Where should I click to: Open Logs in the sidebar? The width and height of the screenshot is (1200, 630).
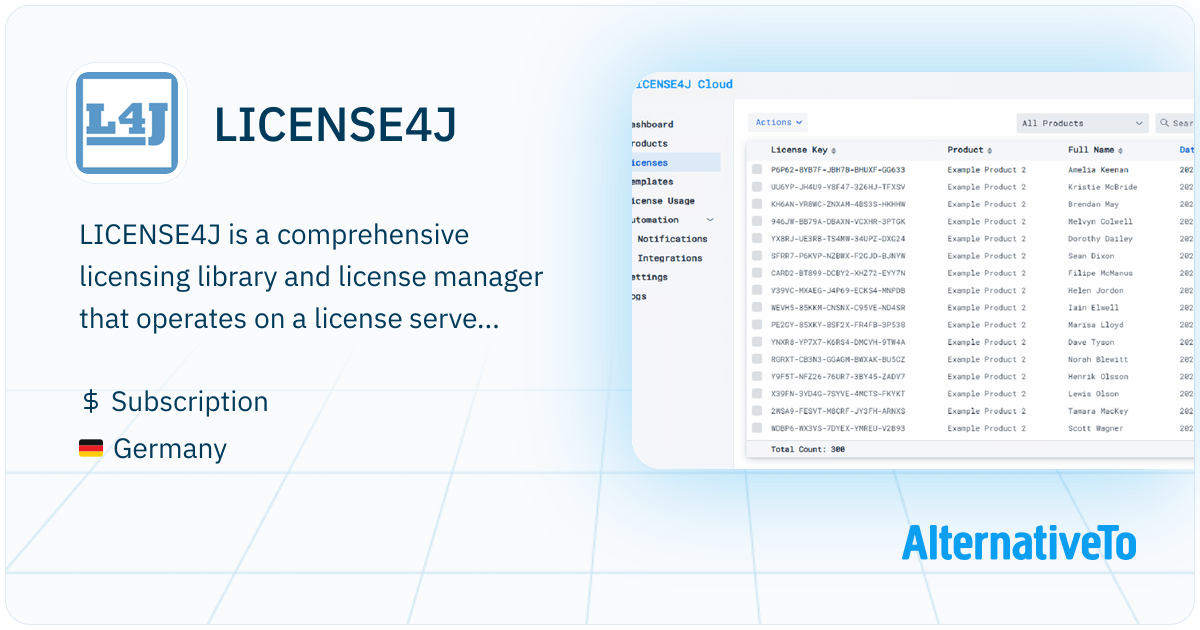pos(640,296)
